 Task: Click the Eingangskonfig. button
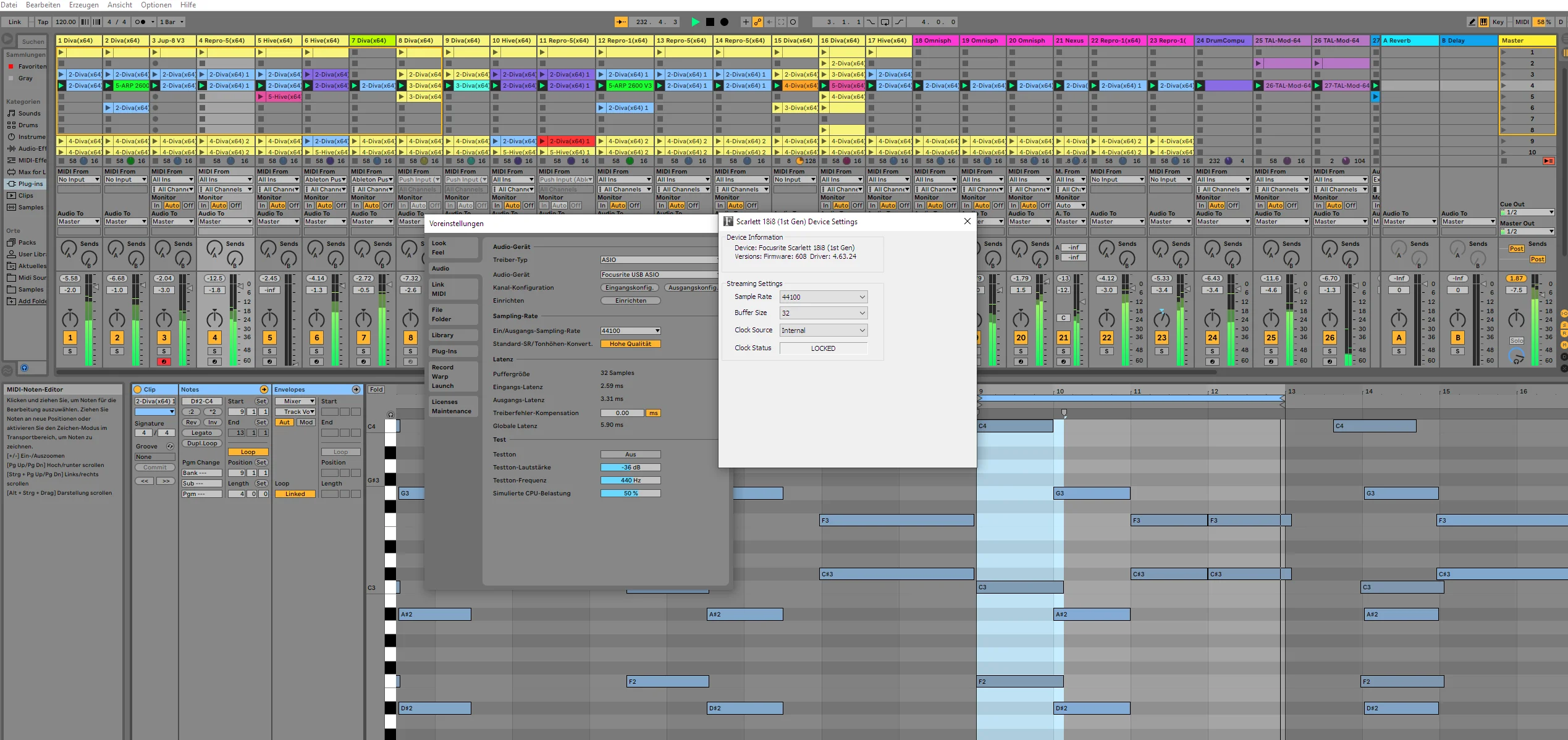click(x=630, y=288)
